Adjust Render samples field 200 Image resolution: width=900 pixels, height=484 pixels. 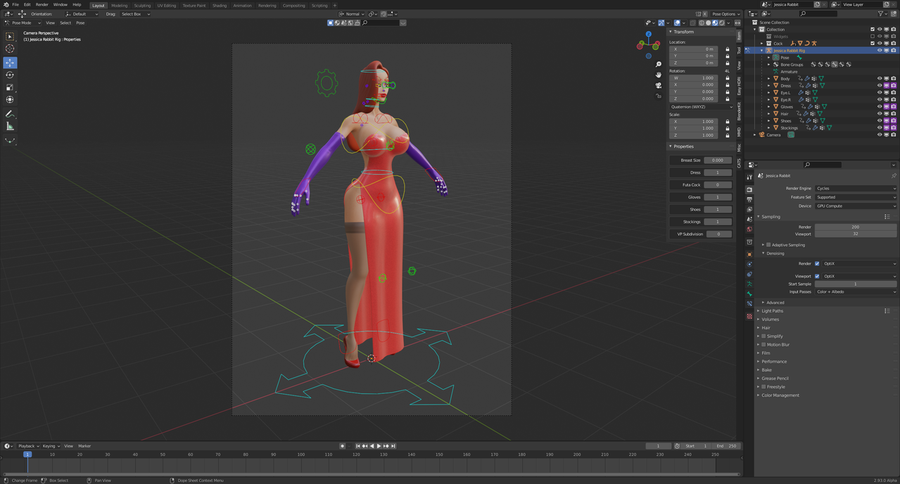click(855, 227)
